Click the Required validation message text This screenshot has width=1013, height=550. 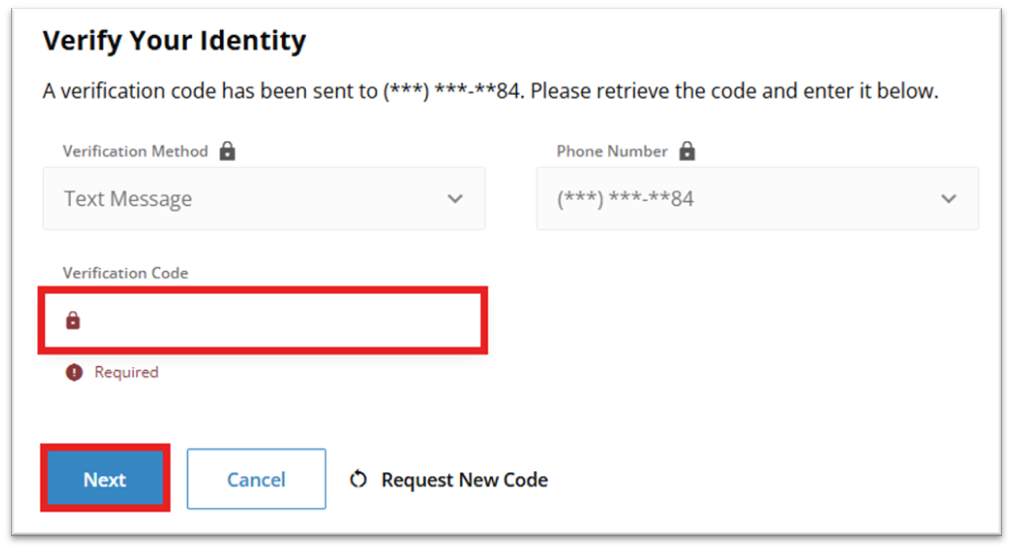tap(126, 372)
